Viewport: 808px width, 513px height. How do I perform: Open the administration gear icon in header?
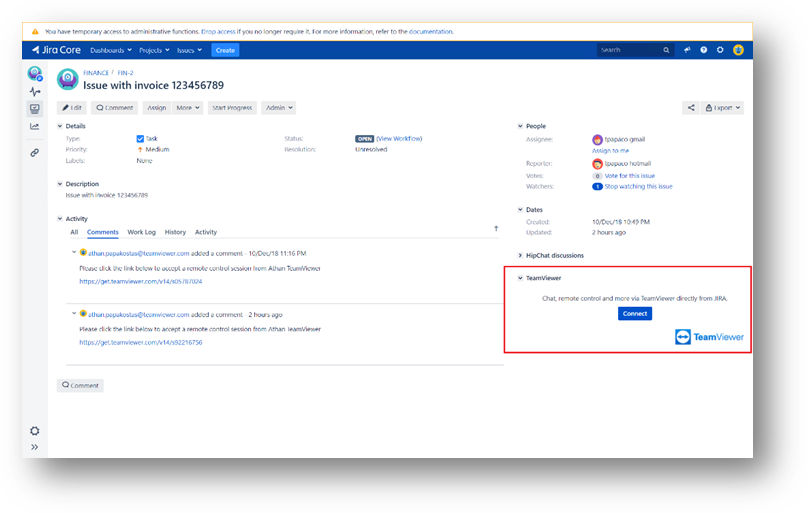pos(720,50)
